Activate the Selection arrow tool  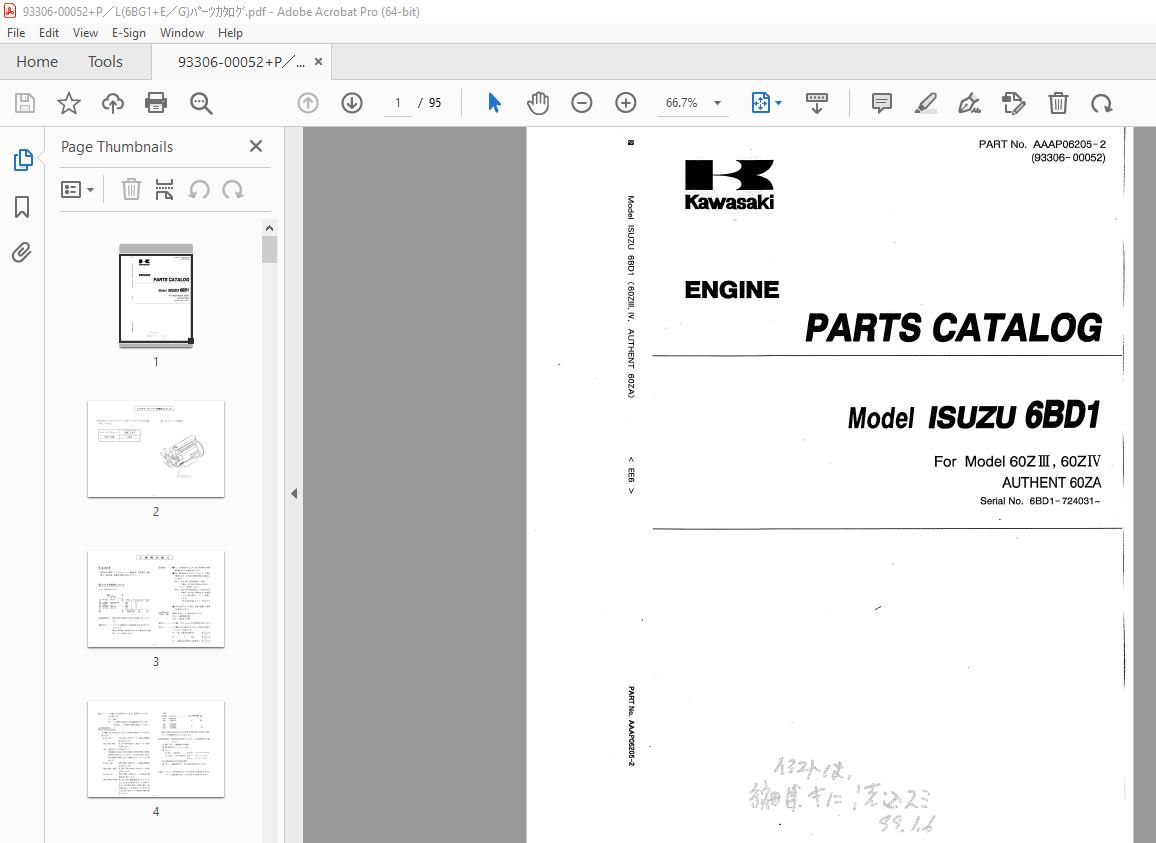(495, 103)
